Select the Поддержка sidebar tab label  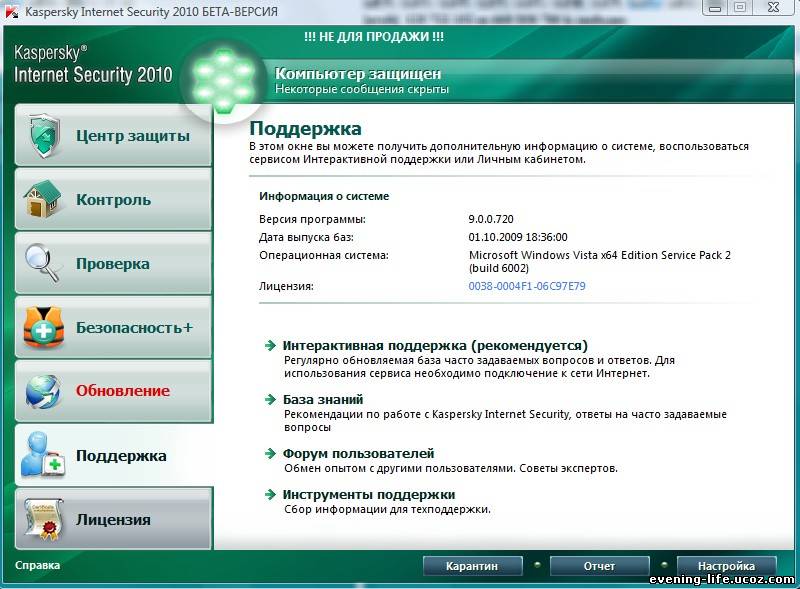(x=121, y=455)
